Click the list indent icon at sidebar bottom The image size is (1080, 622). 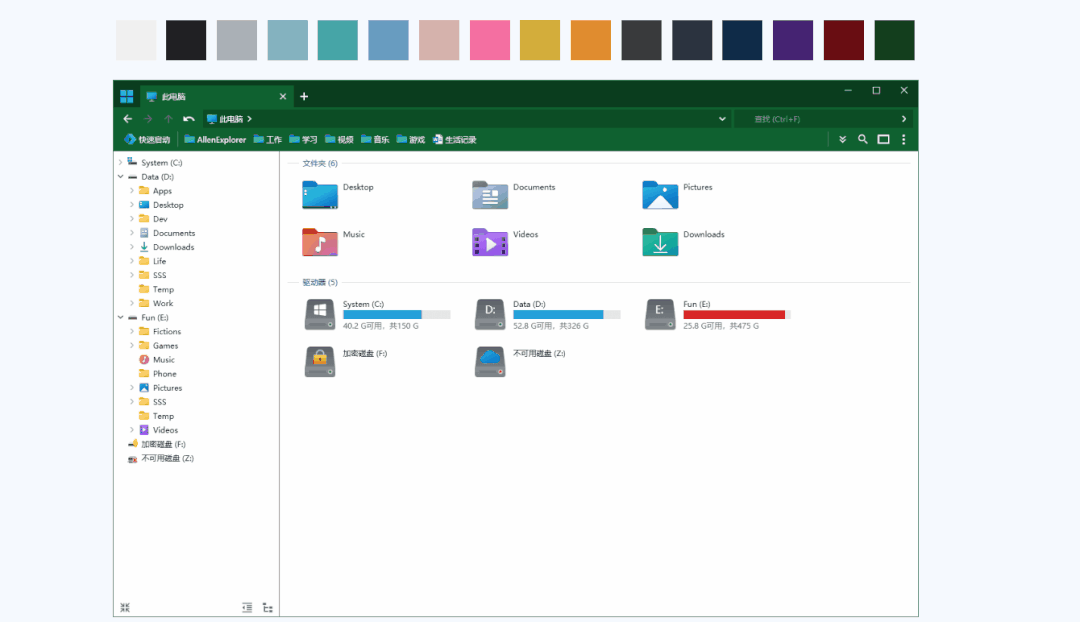tap(247, 608)
